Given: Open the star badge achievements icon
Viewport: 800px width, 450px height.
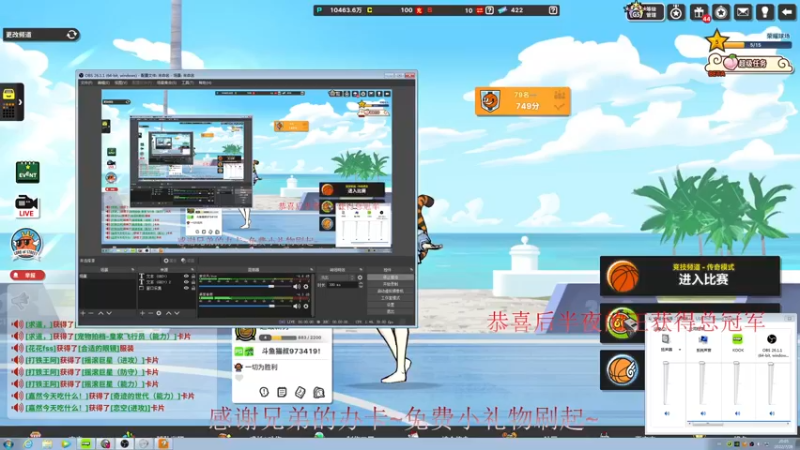Looking at the screenshot, I should click(720, 12).
